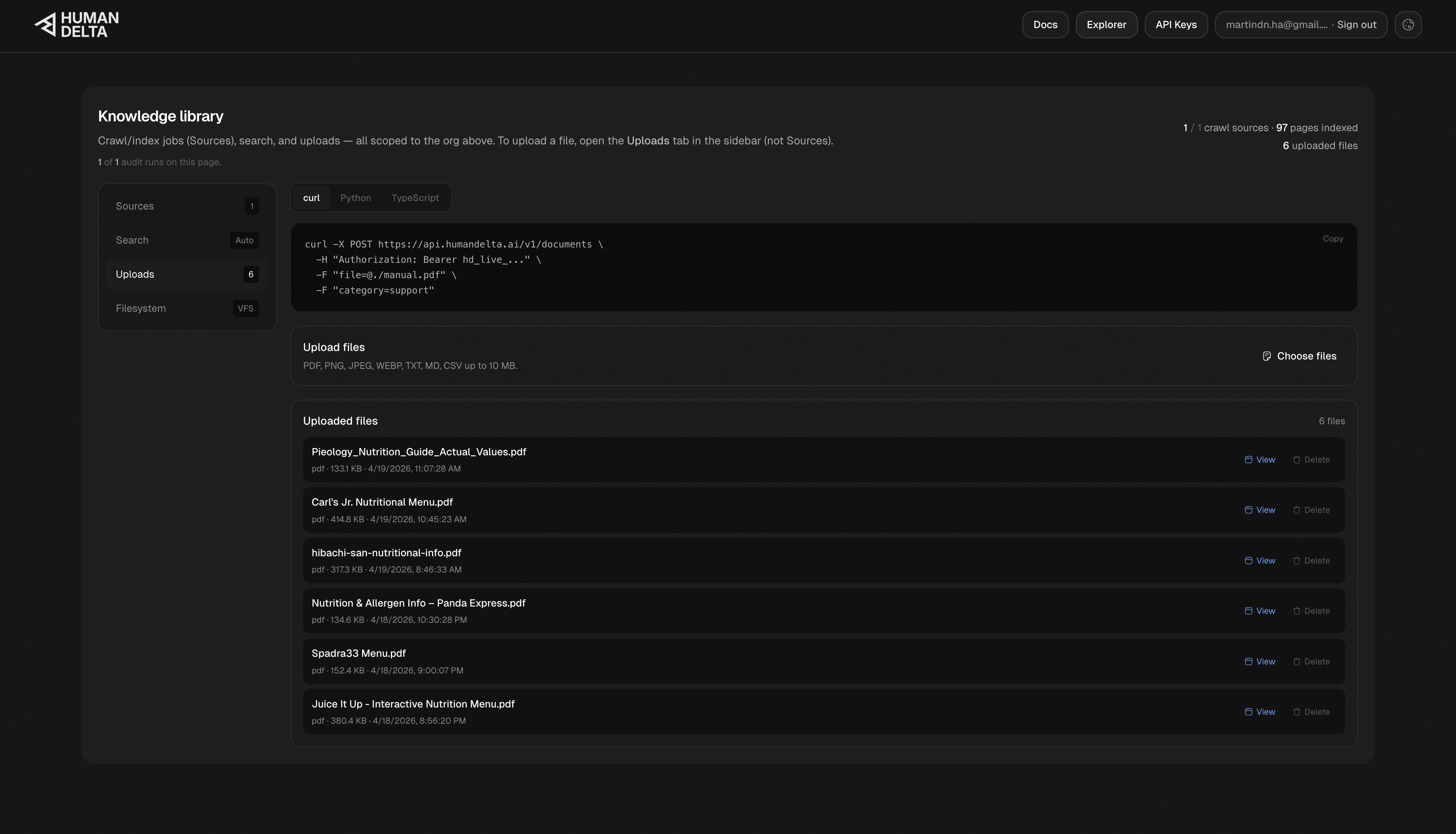The width and height of the screenshot is (1456, 834).
Task: Delete the Carl's Jr. Nutritional Menu file
Action: tap(1311, 510)
